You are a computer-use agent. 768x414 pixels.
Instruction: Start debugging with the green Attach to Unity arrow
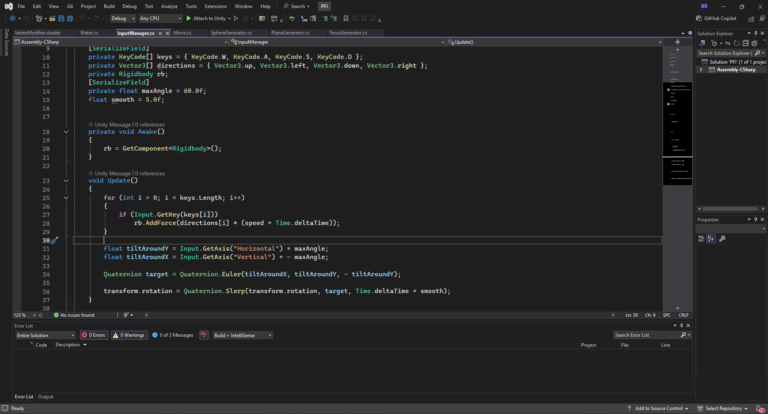click(x=189, y=19)
